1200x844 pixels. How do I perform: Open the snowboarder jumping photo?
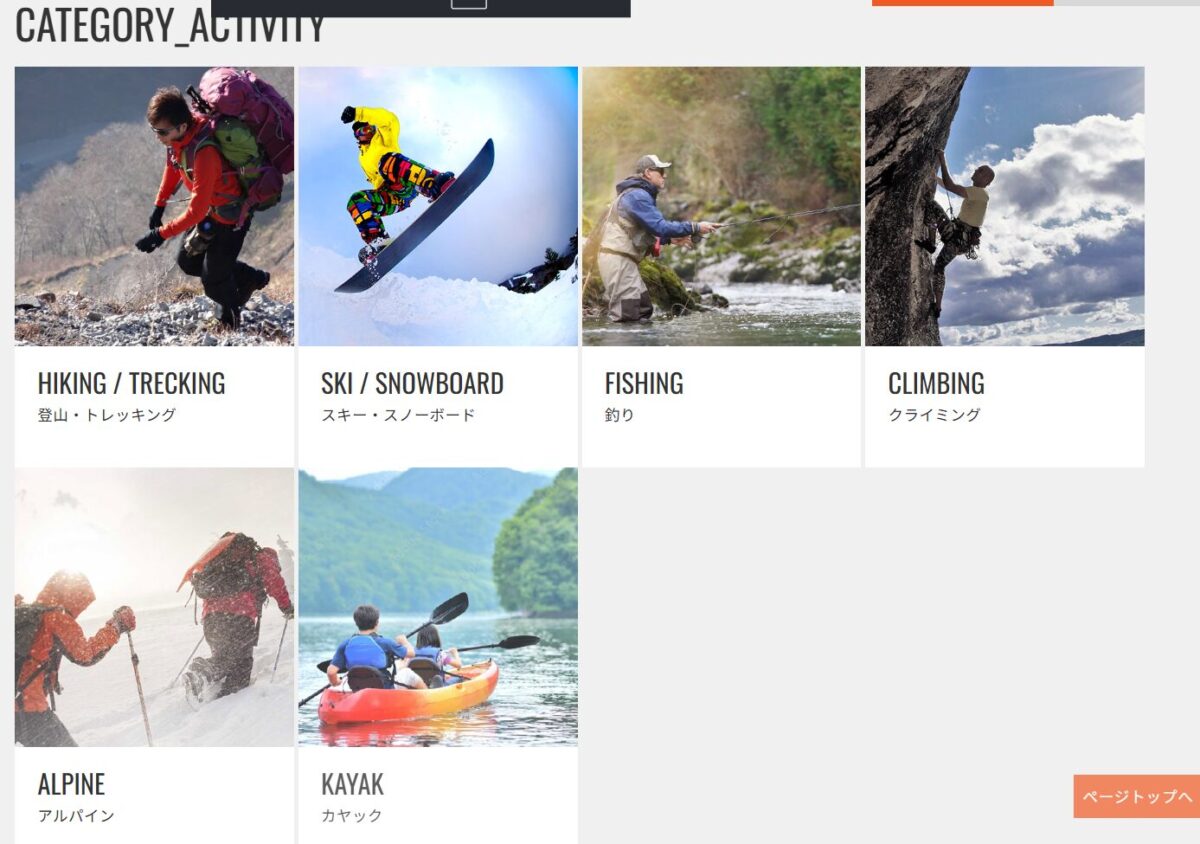coord(438,206)
